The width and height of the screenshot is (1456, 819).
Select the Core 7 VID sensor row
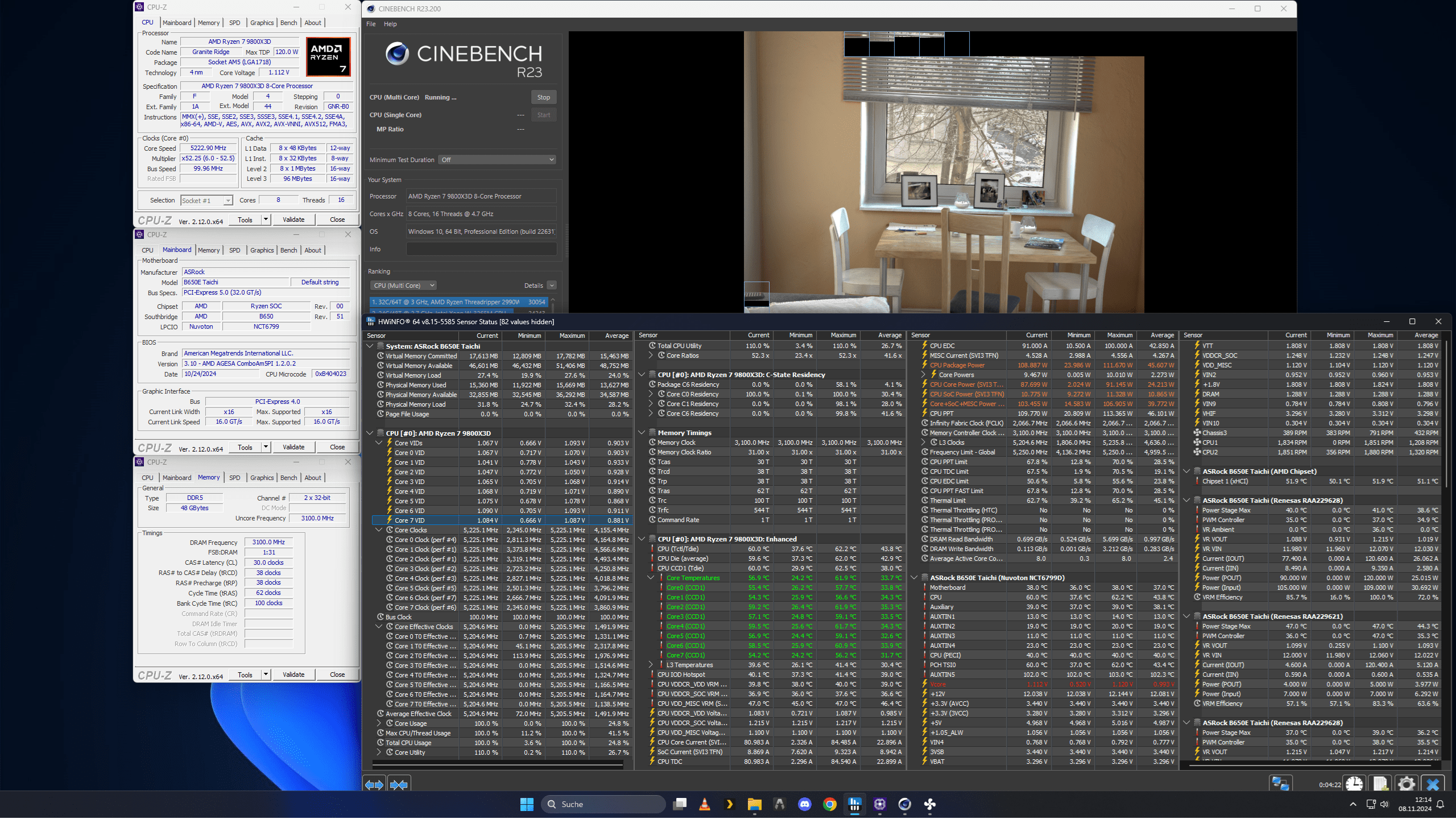(500, 520)
